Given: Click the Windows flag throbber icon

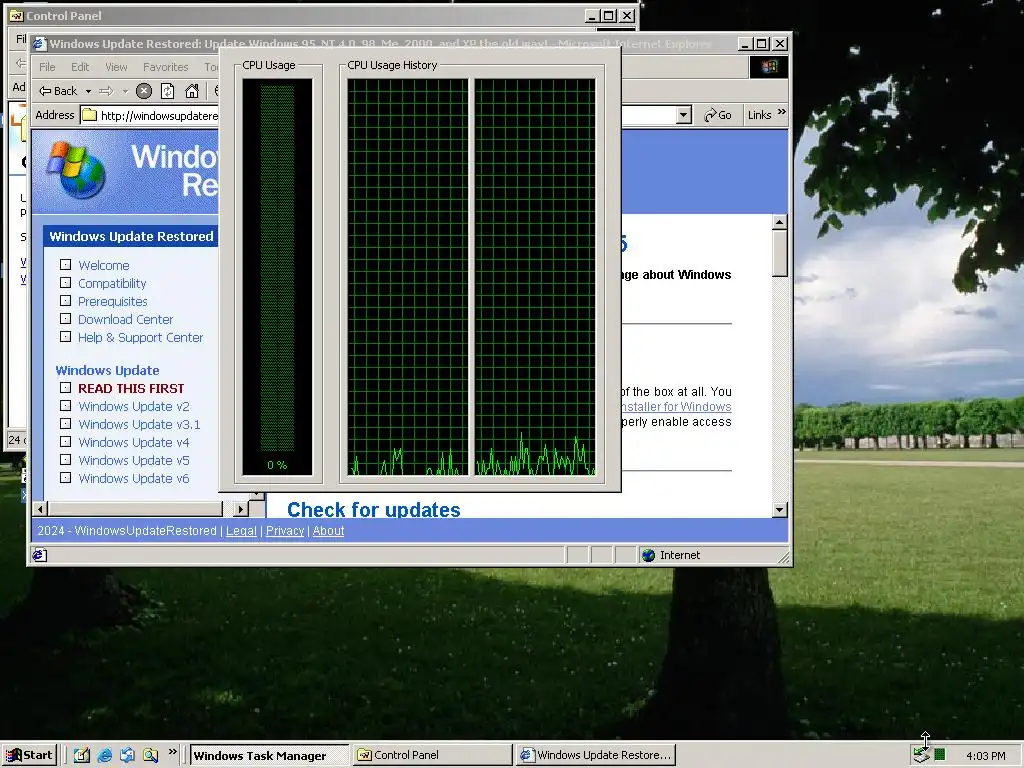Looking at the screenshot, I should 768,67.
